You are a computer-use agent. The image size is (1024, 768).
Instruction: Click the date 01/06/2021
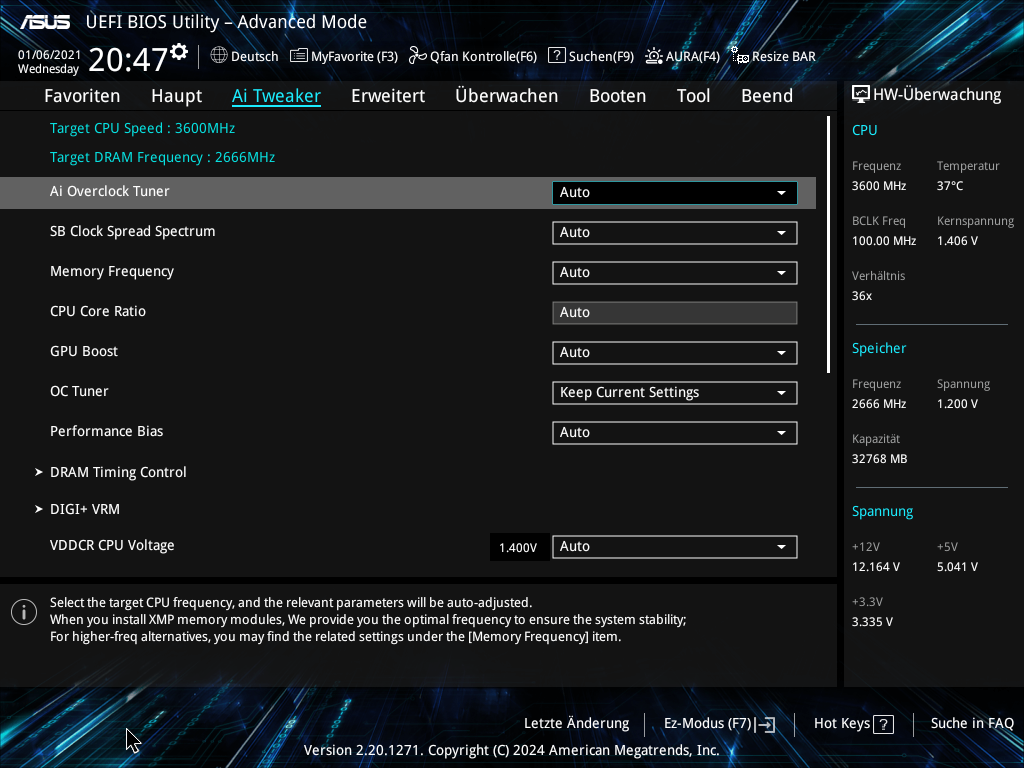click(49, 55)
